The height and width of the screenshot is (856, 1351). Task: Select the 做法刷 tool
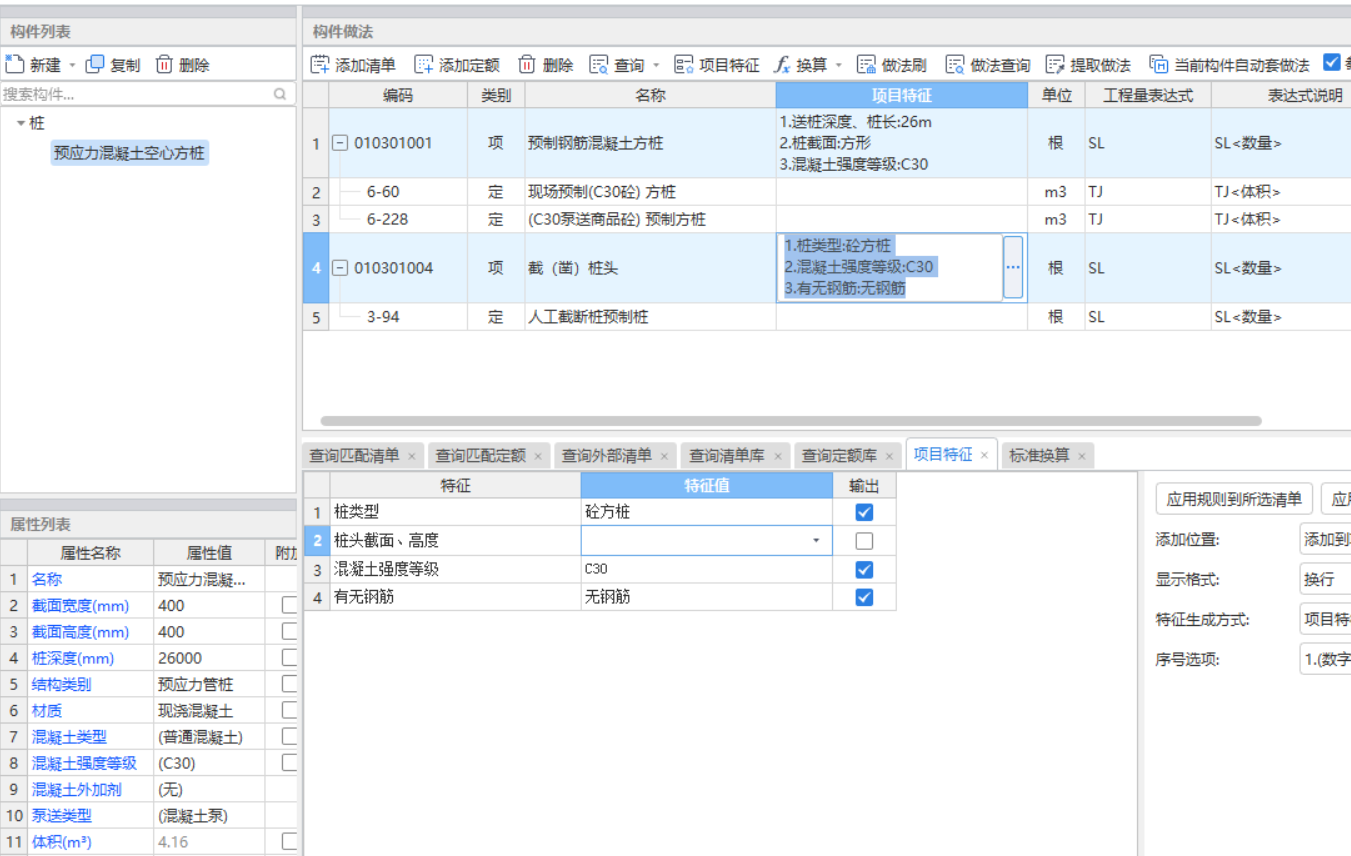point(892,65)
